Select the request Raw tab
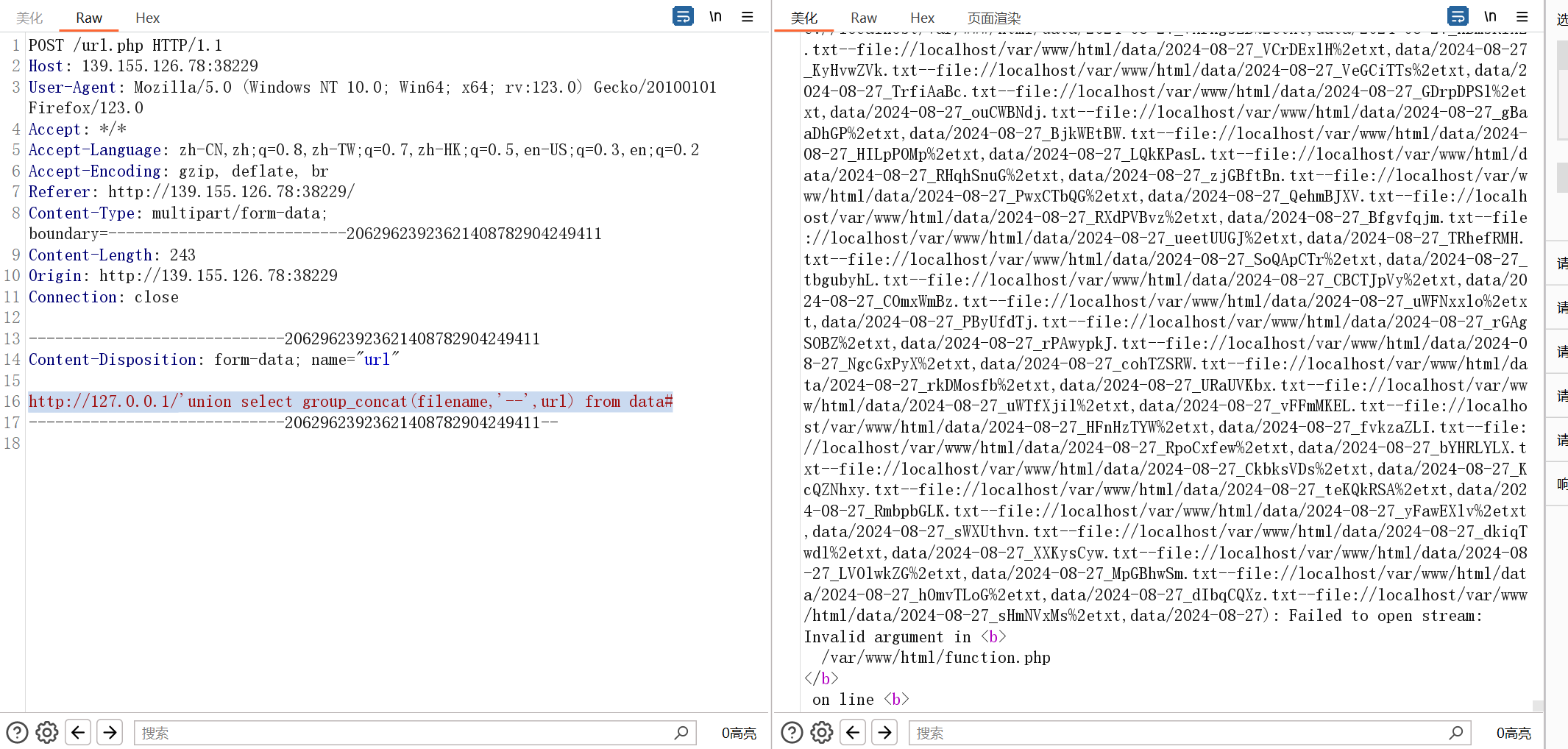1568x749 pixels. point(89,18)
